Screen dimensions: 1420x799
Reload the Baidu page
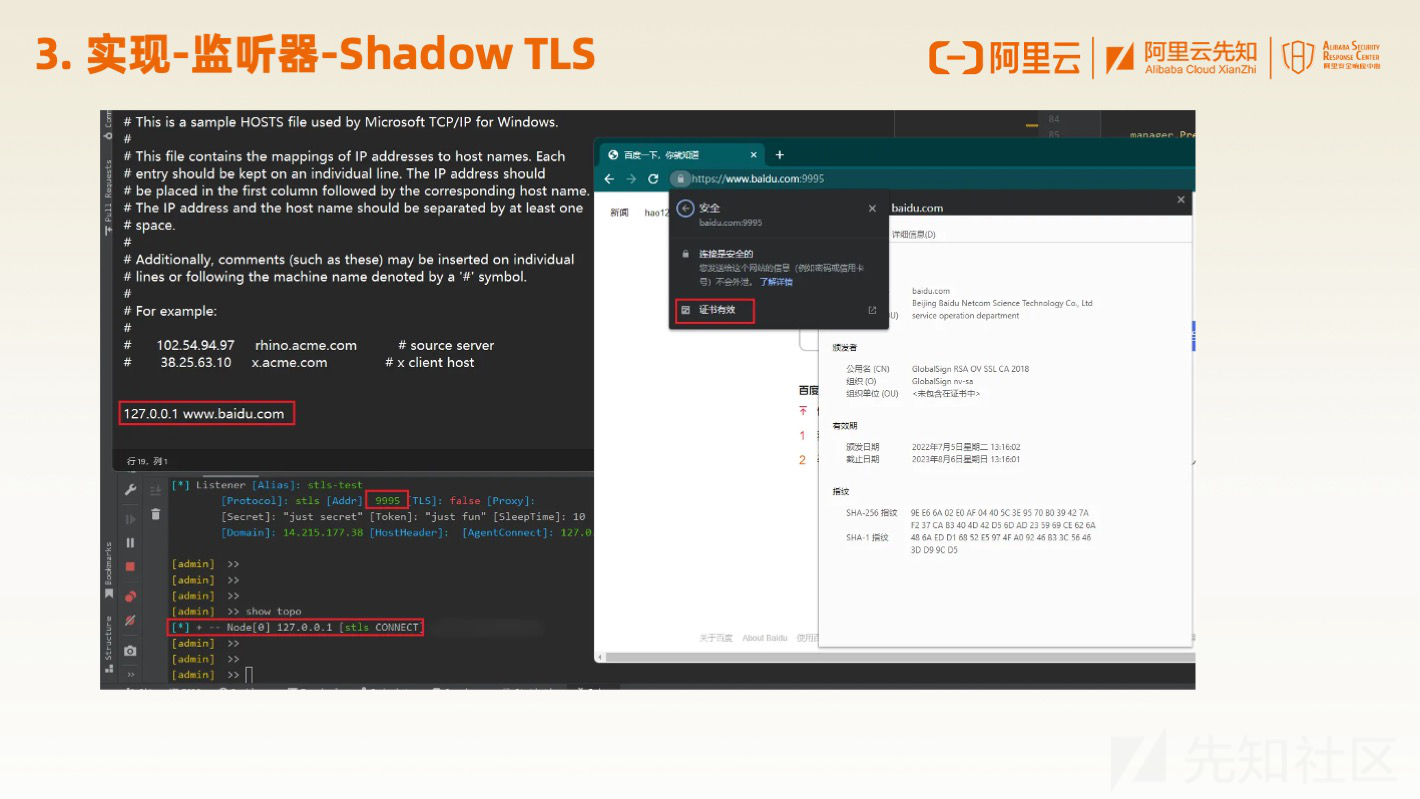click(x=653, y=179)
